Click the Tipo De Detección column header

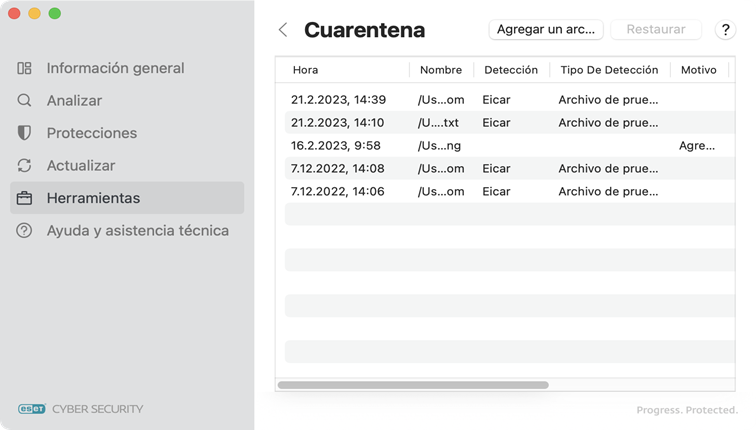click(x=609, y=70)
